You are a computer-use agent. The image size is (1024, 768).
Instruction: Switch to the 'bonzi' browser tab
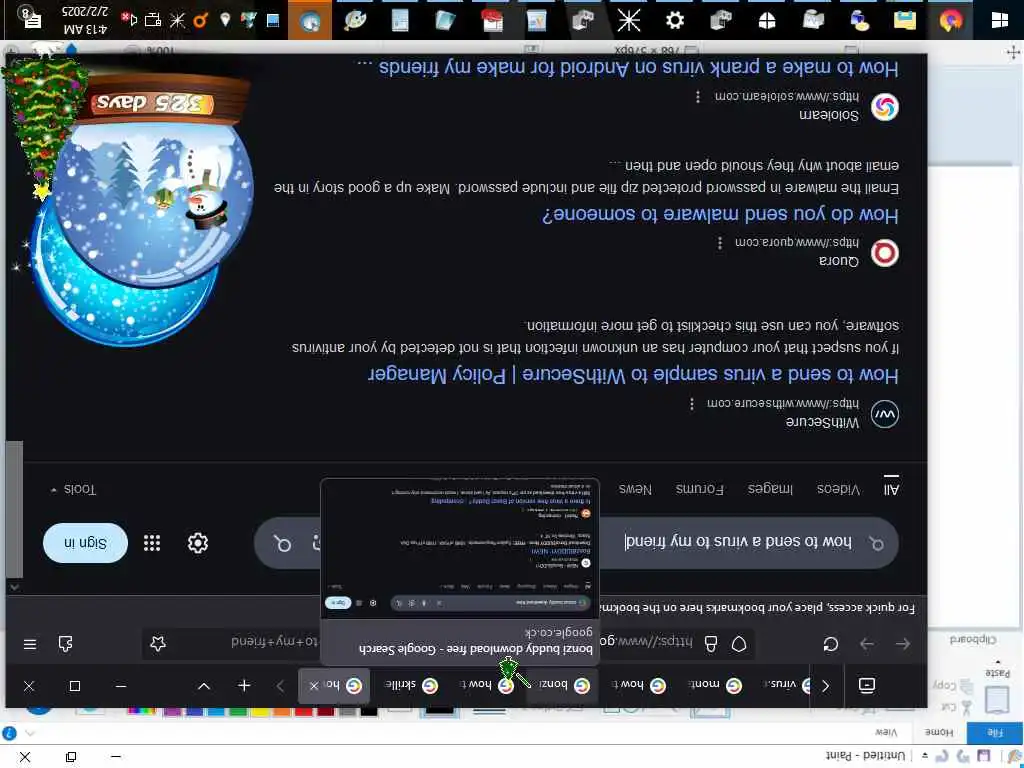pos(562,685)
